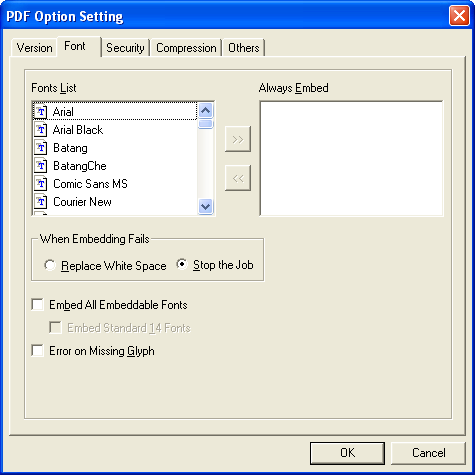The width and height of the screenshot is (475, 475).
Task: Click the fonts list scroll down arrow
Action: coord(205,206)
